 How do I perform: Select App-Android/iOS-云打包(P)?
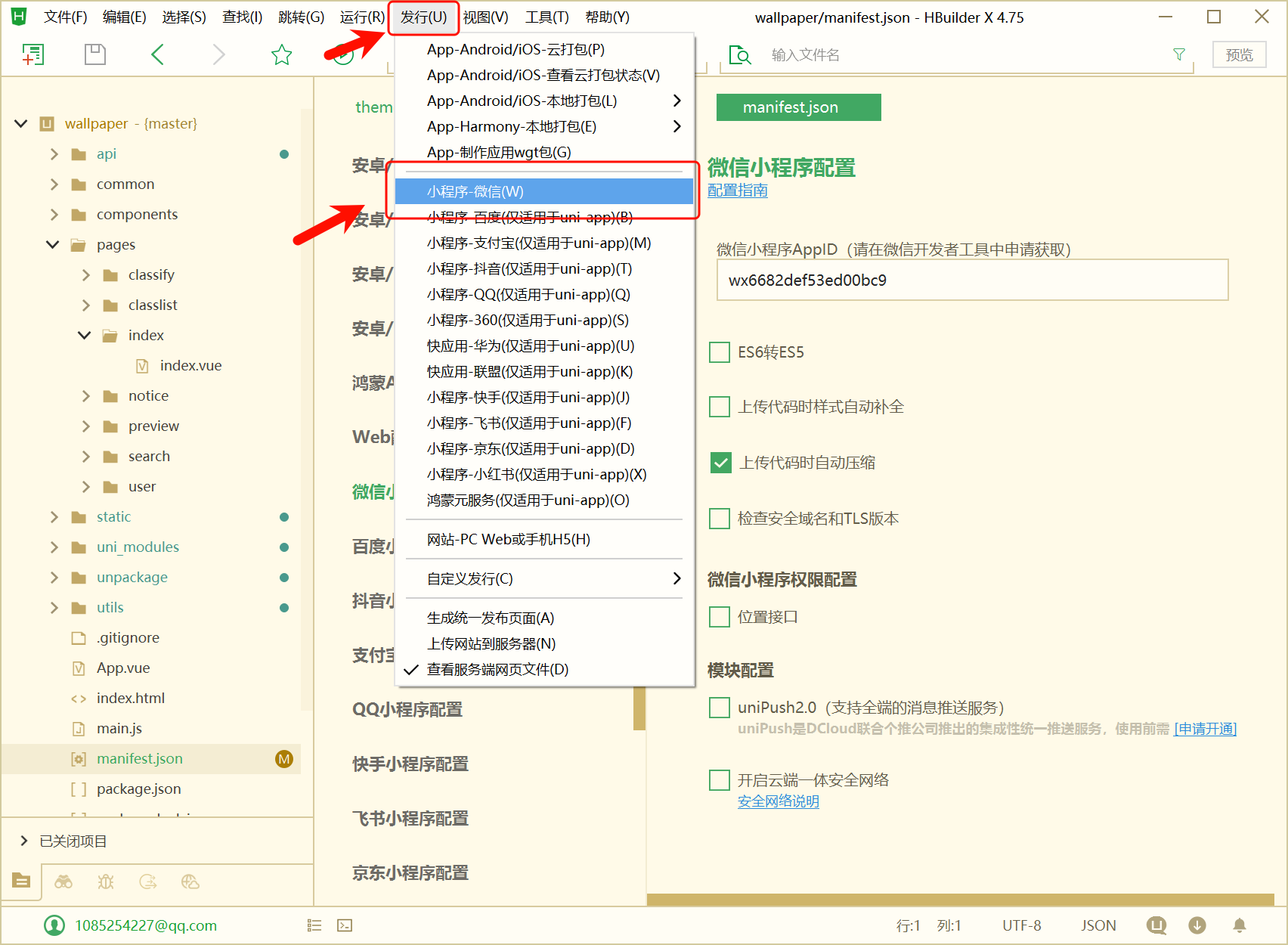click(544, 50)
